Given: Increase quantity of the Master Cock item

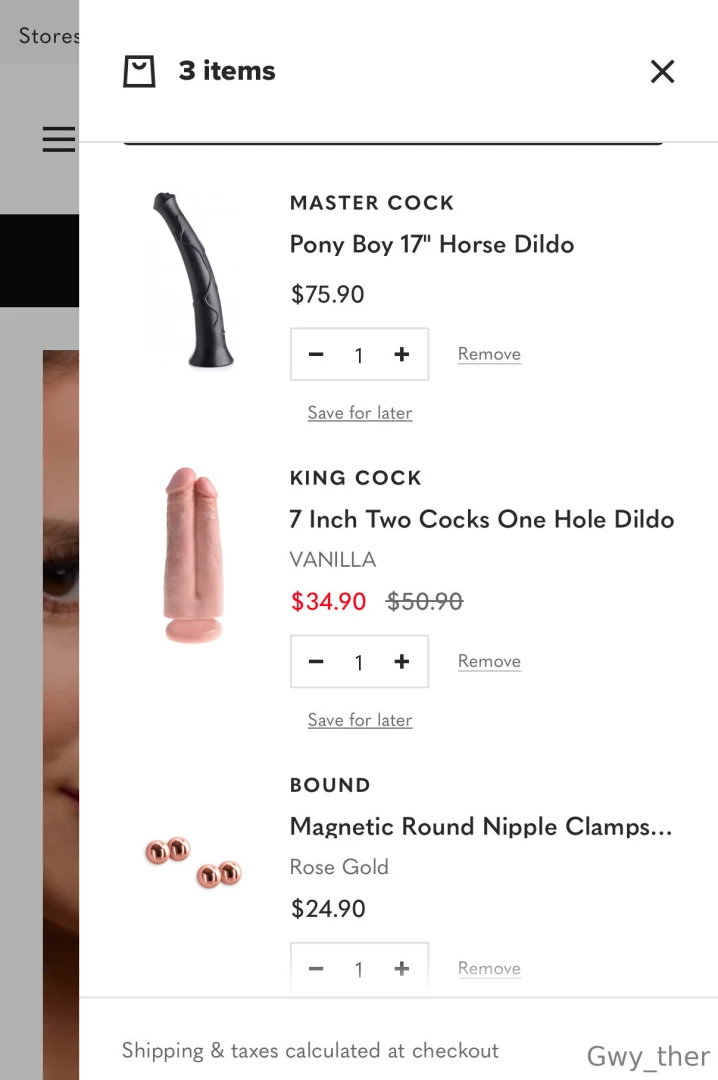Looking at the screenshot, I should 402,354.
